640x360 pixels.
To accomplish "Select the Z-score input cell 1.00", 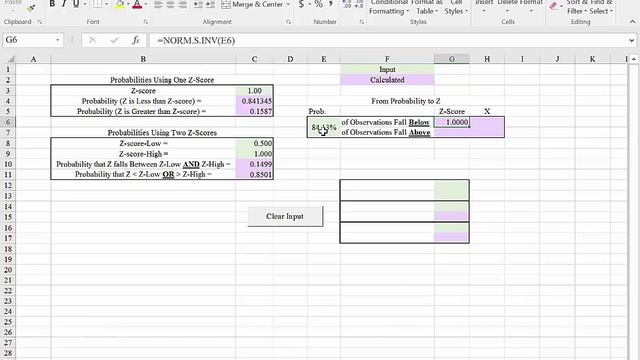I will pos(254,91).
